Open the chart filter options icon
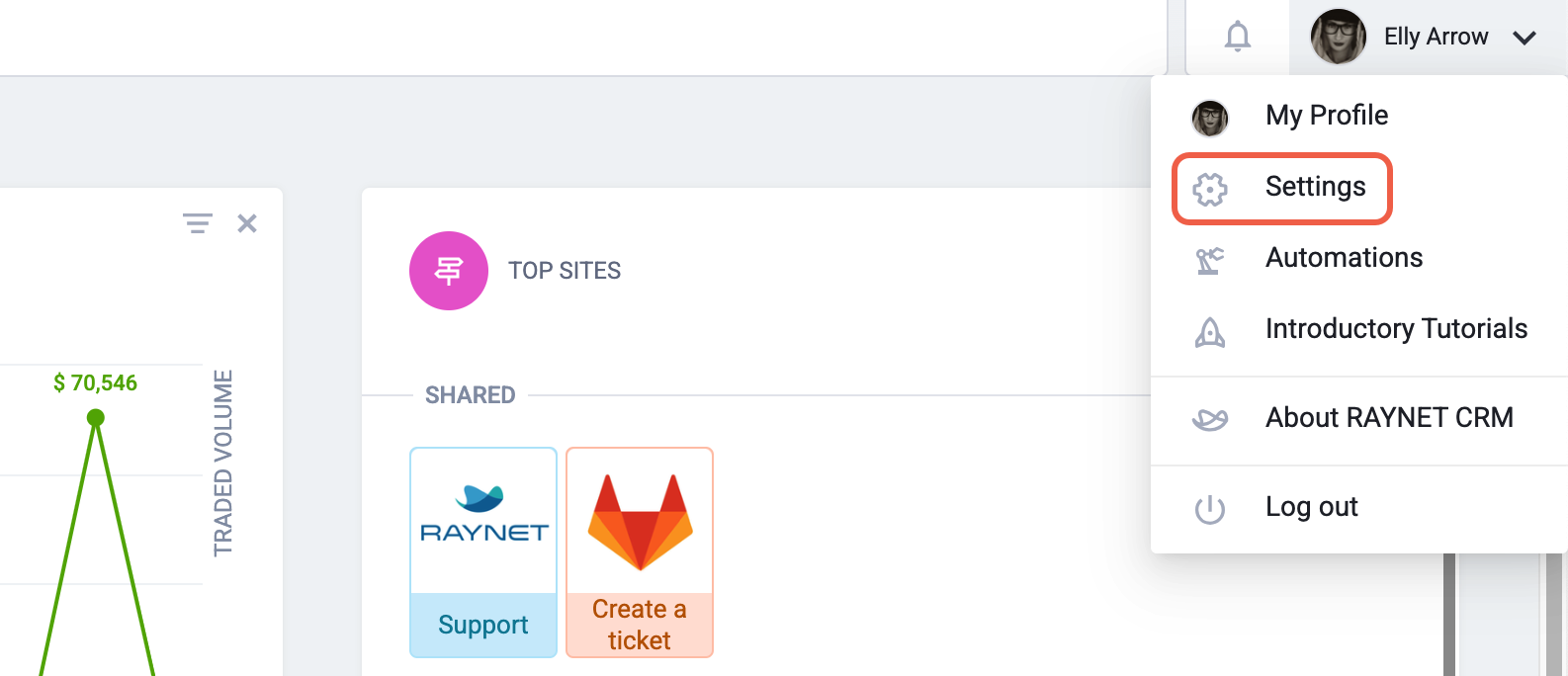The height and width of the screenshot is (676, 1568). click(x=198, y=222)
